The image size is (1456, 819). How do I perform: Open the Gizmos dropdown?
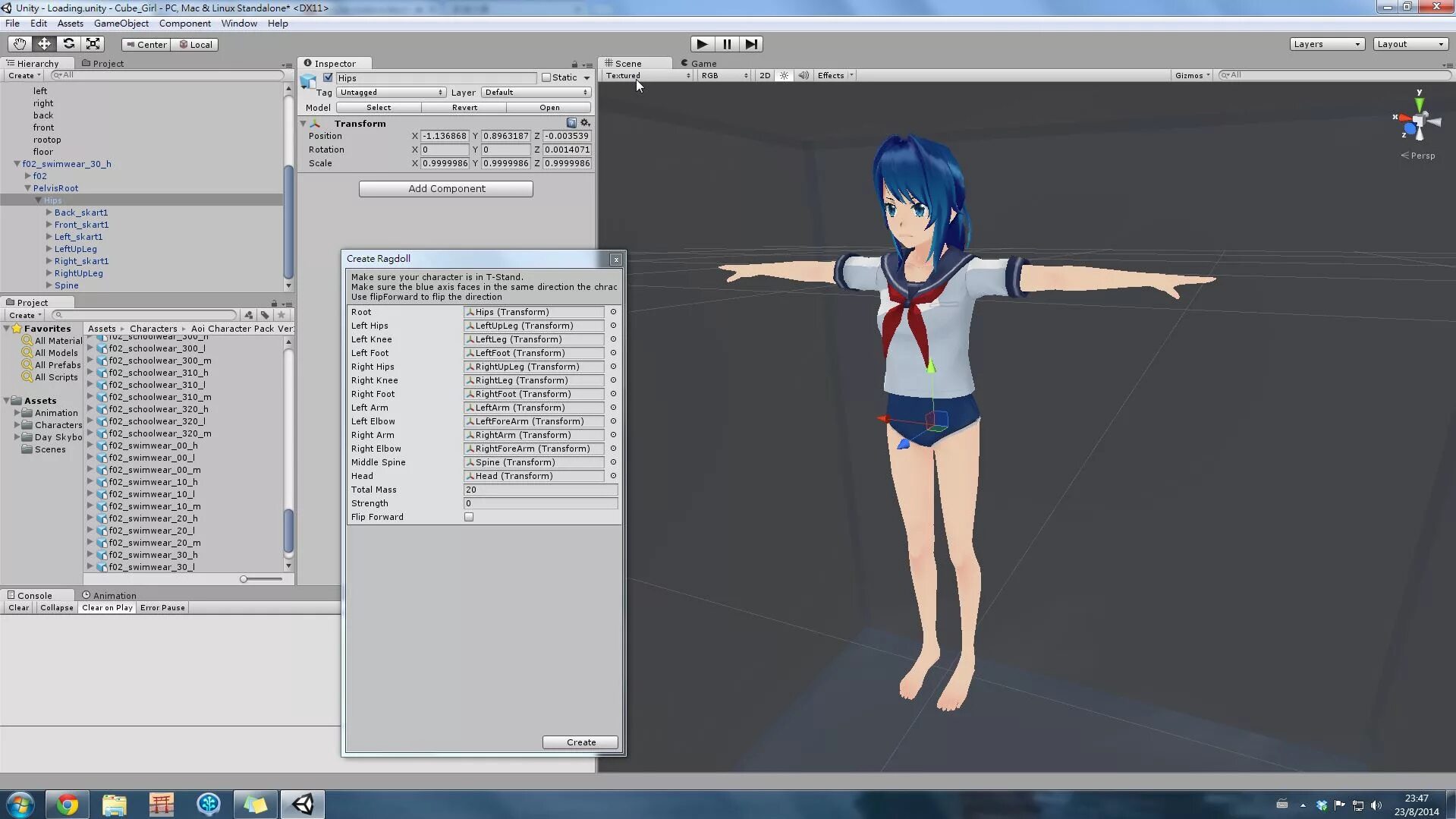click(x=1192, y=75)
